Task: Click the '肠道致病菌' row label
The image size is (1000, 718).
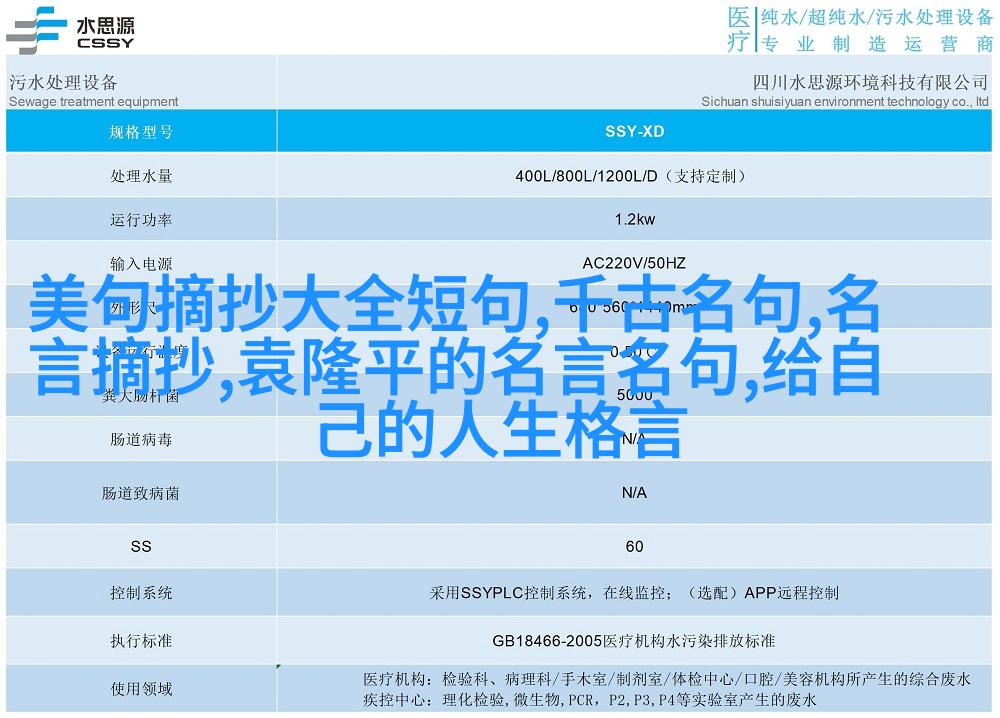Action: (141, 493)
